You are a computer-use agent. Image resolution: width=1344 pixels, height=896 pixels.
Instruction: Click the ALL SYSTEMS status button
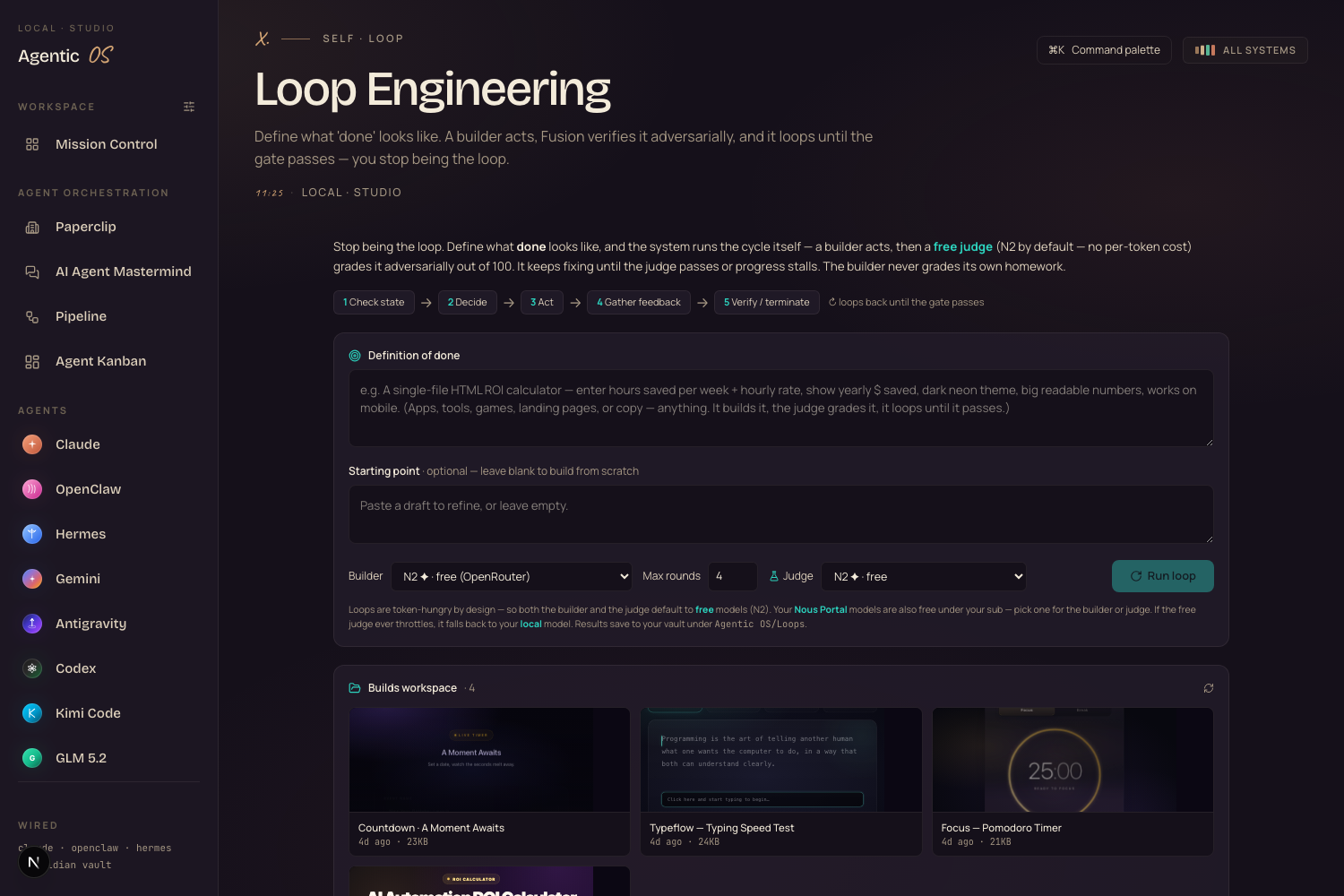(1245, 50)
